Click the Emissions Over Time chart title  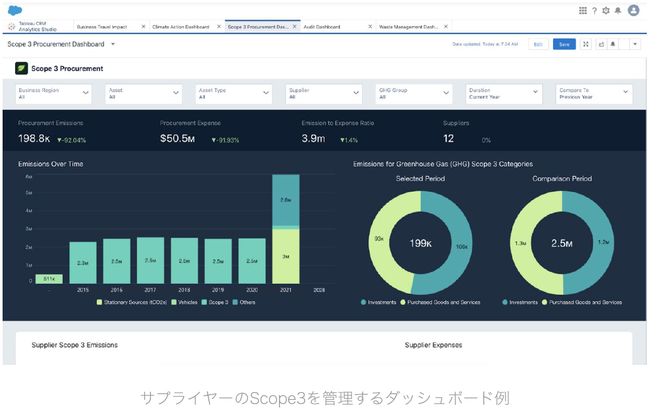pos(51,164)
